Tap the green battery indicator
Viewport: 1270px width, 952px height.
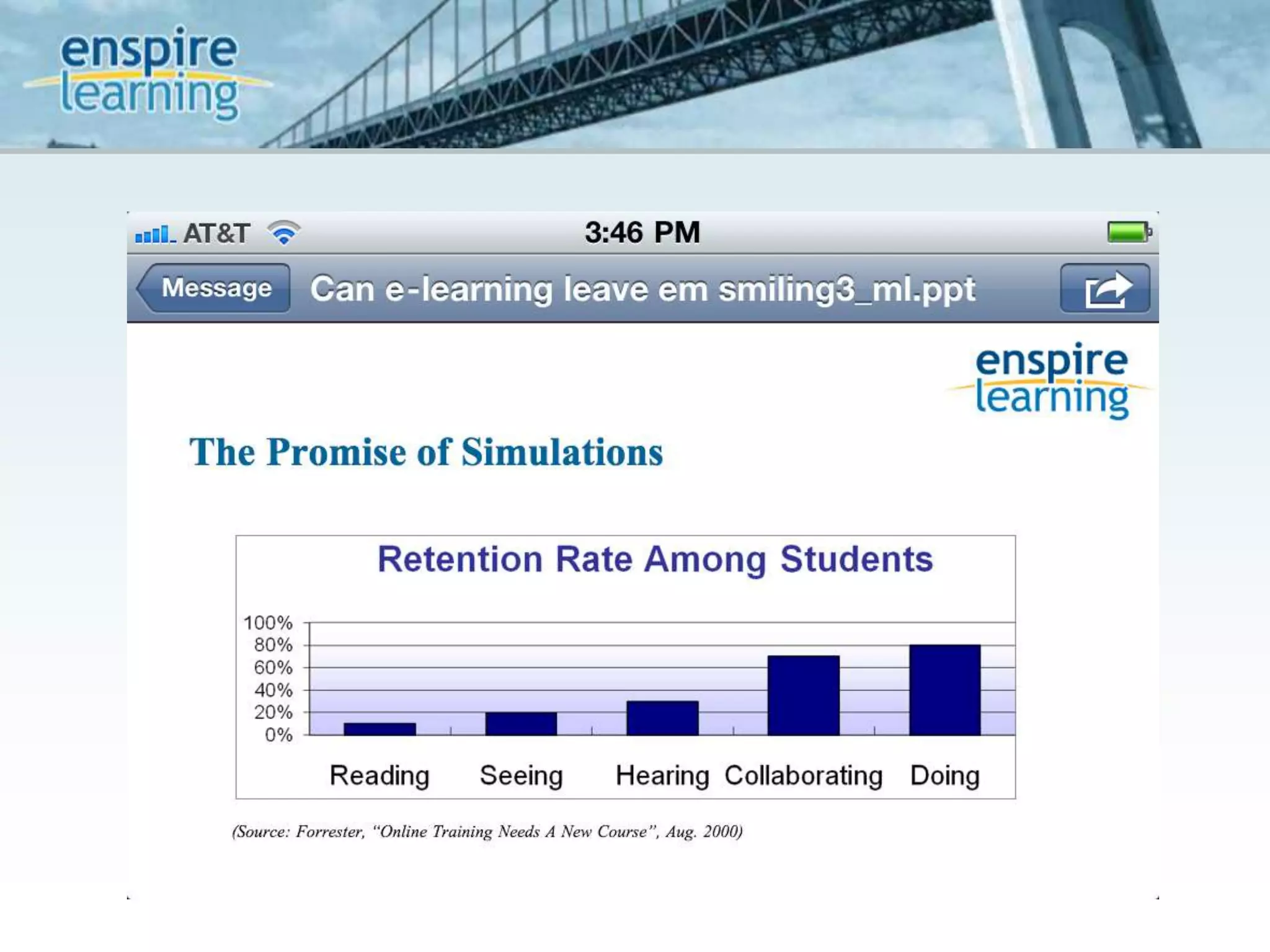pyautogui.click(x=1128, y=232)
